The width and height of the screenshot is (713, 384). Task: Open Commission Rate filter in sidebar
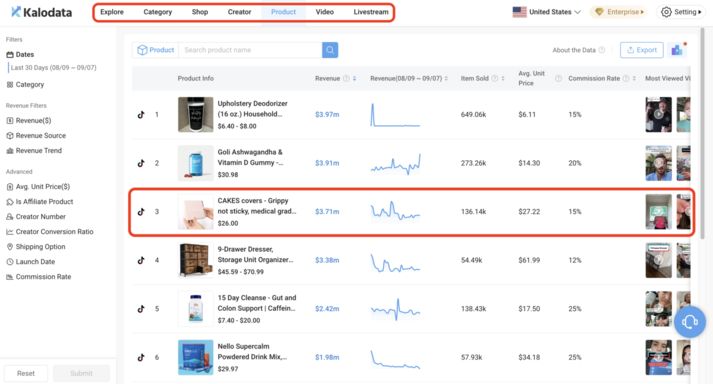(39, 276)
